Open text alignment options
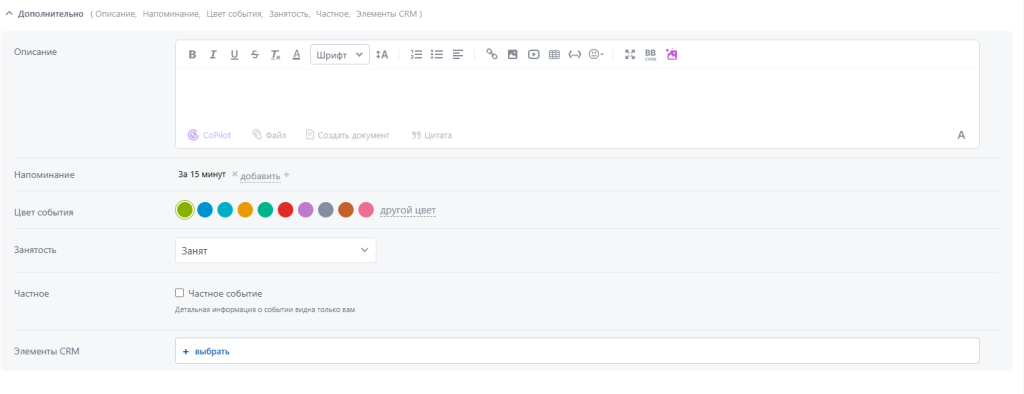The height and width of the screenshot is (394, 1024). [x=458, y=55]
